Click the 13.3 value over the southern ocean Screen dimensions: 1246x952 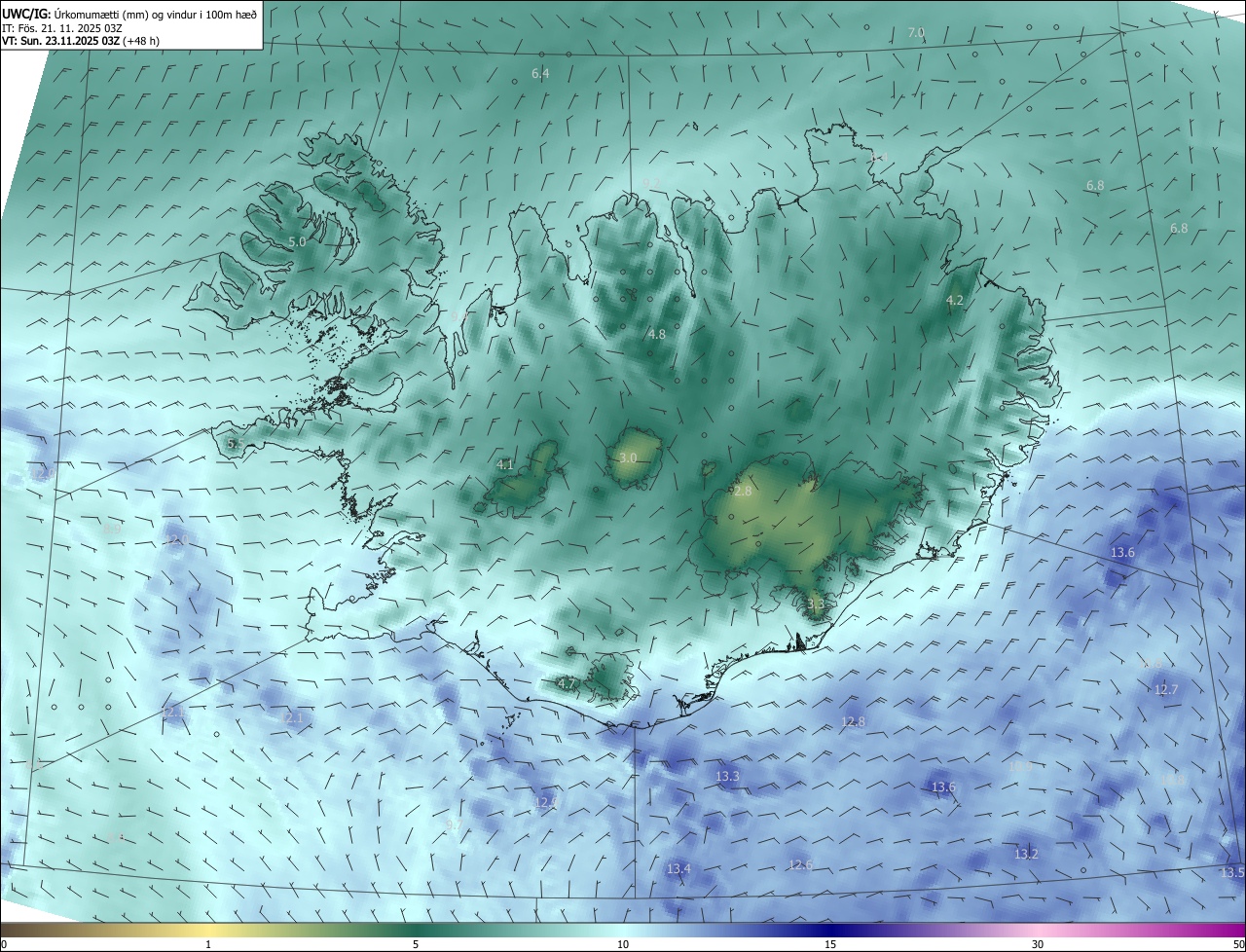point(727,776)
